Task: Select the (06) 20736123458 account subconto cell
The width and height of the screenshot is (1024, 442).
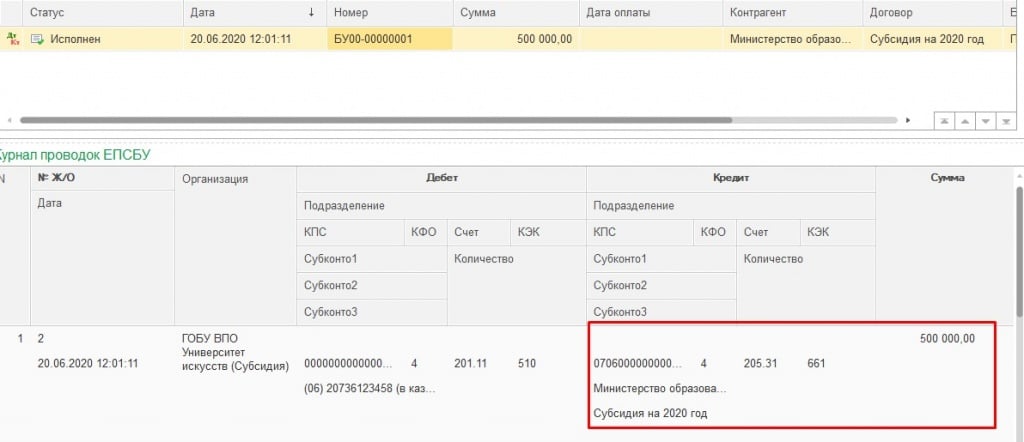Action: click(x=370, y=388)
